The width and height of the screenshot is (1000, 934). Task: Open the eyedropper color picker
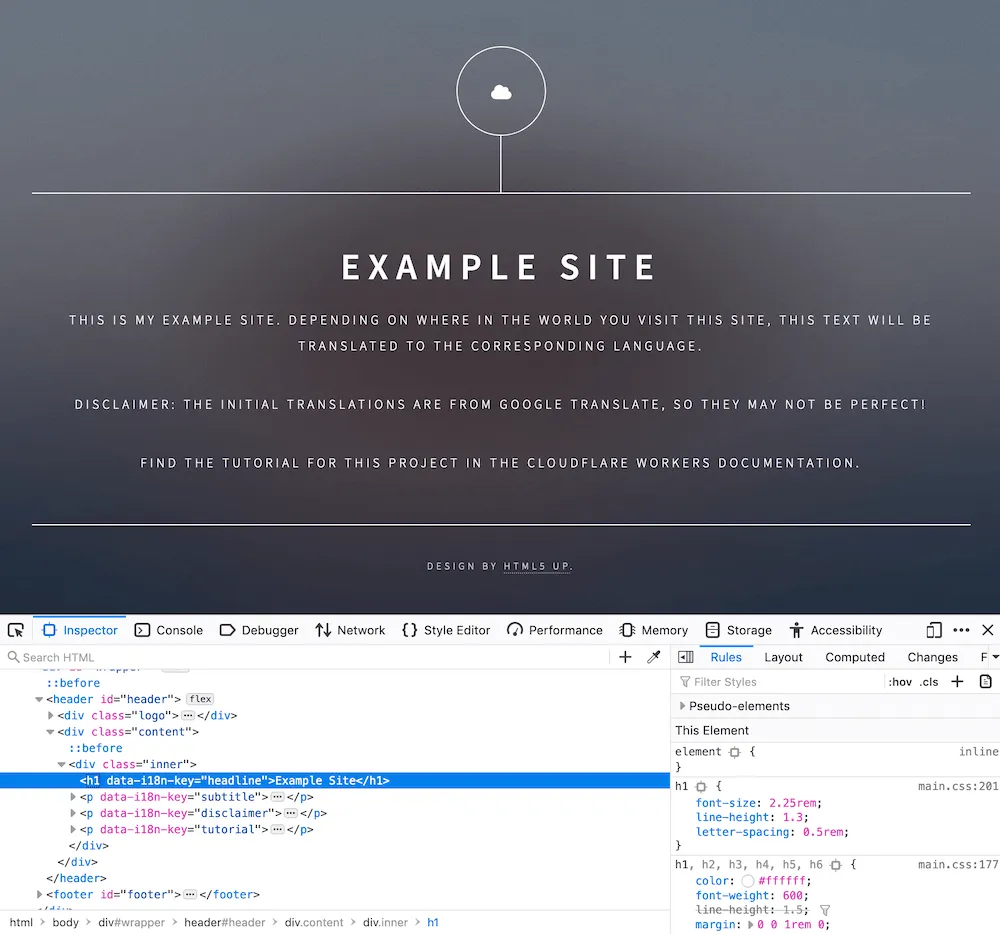(654, 657)
